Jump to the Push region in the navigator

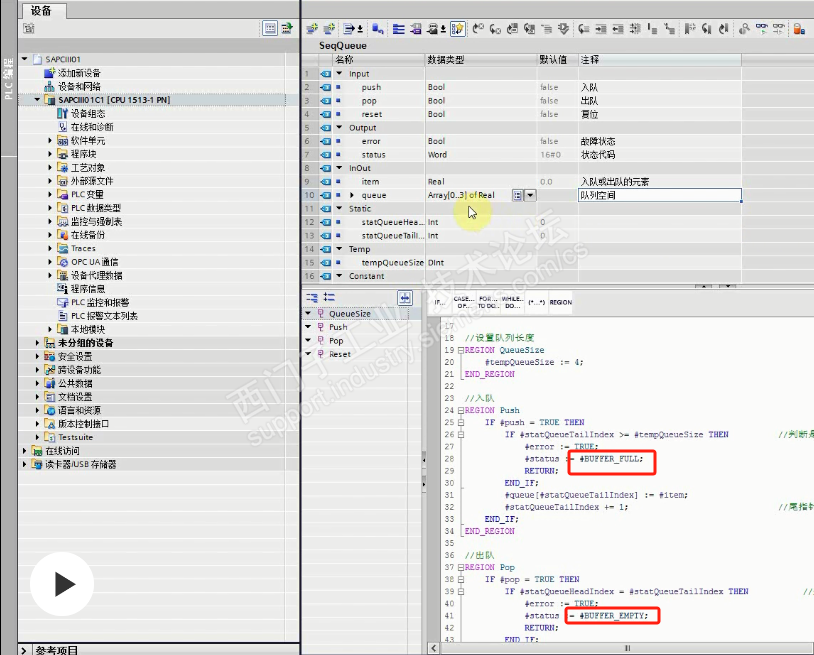pyautogui.click(x=338, y=327)
